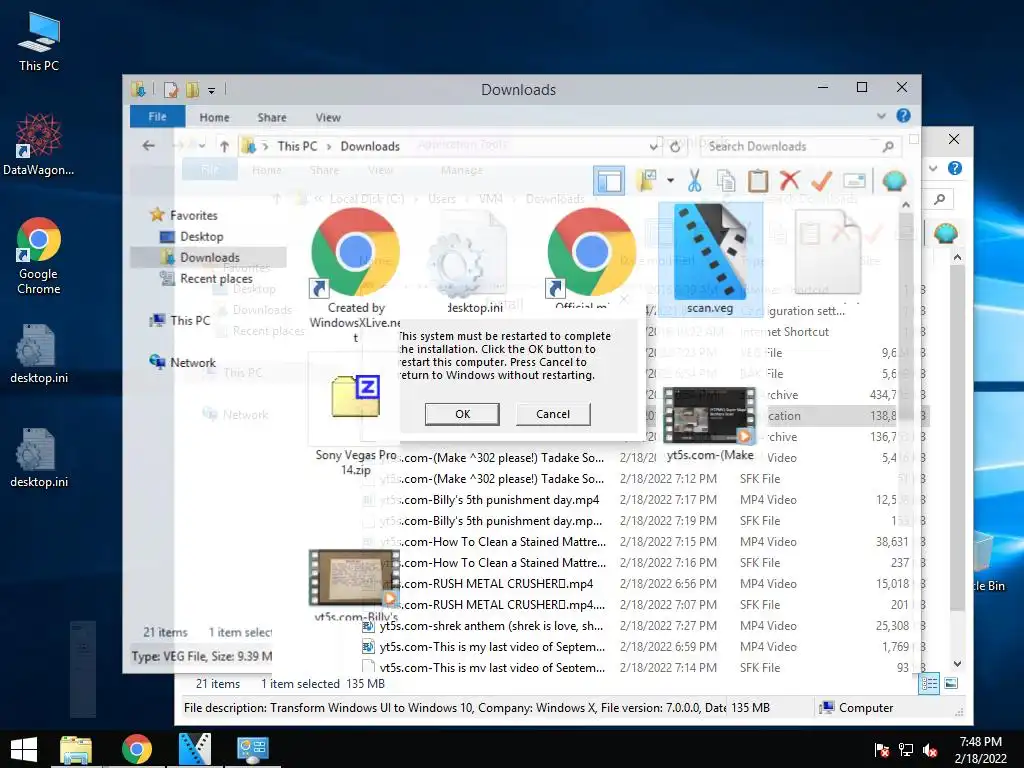
Task: Click the seashell icon in the rear window
Action: (945, 232)
